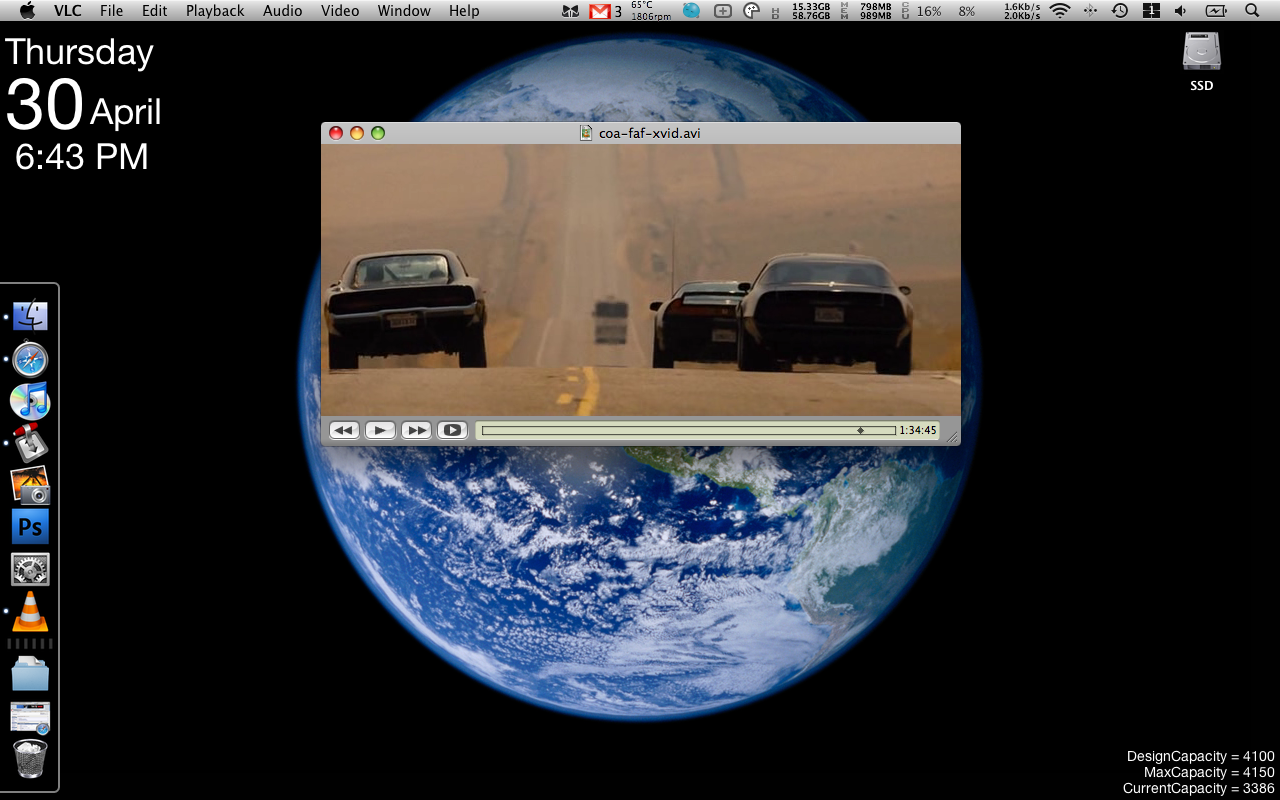1280x800 pixels.
Task: Click the 1:34:45 time display
Action: [918, 431]
